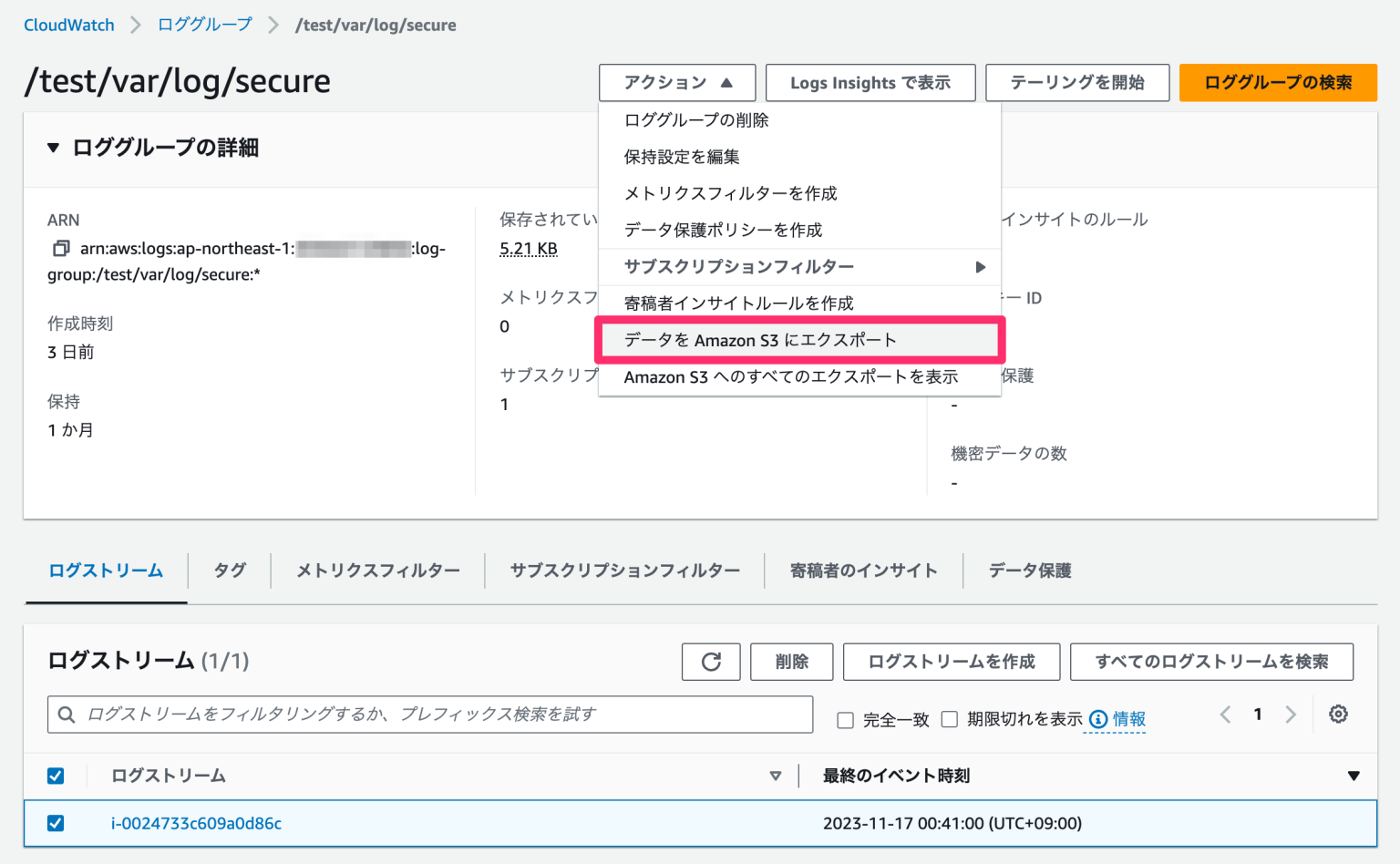Go to the next page of log streams
The height and width of the screenshot is (864, 1400).
1291,715
